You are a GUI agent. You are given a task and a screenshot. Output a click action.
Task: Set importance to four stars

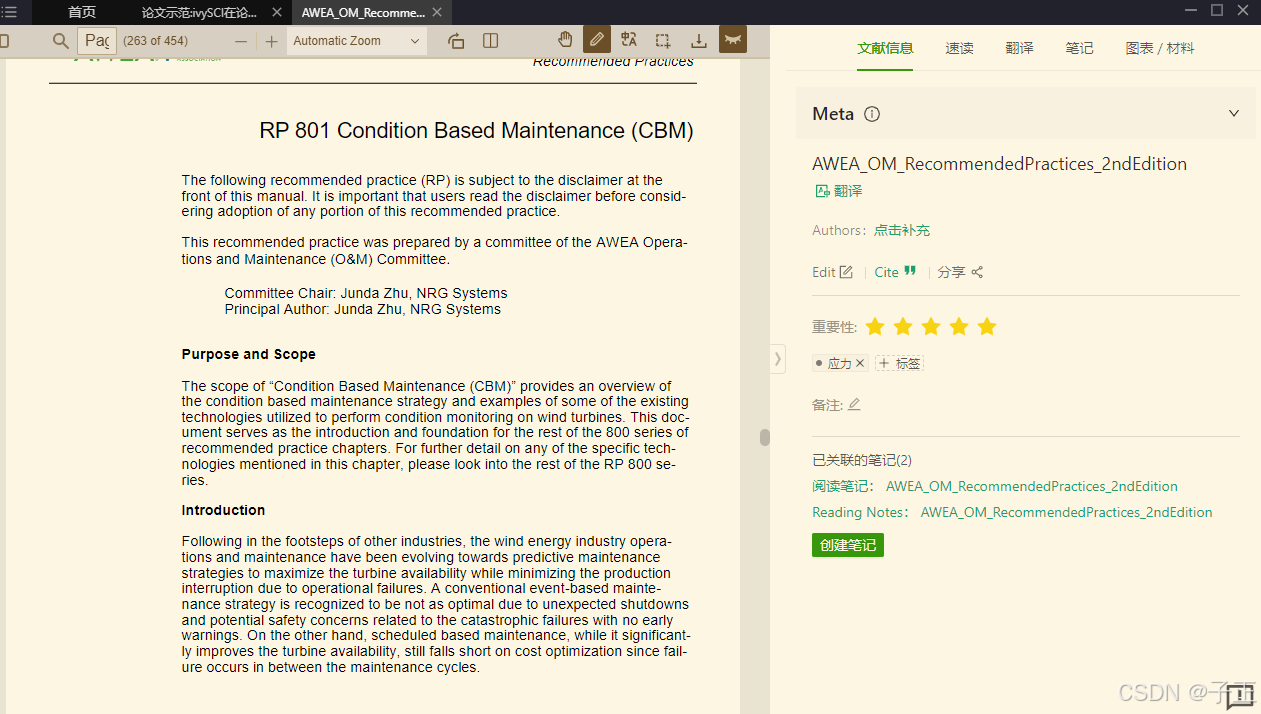click(x=959, y=327)
